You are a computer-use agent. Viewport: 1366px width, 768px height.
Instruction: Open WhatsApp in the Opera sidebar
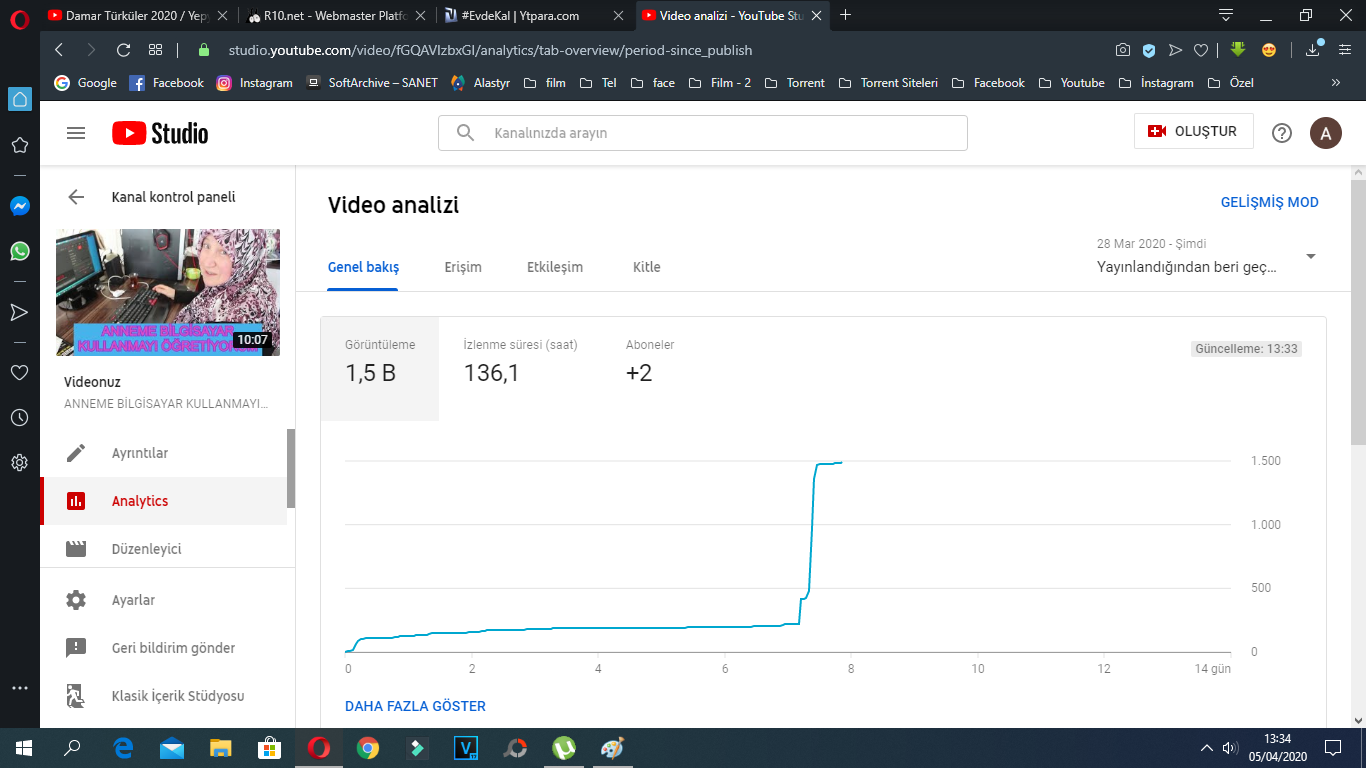[x=20, y=251]
